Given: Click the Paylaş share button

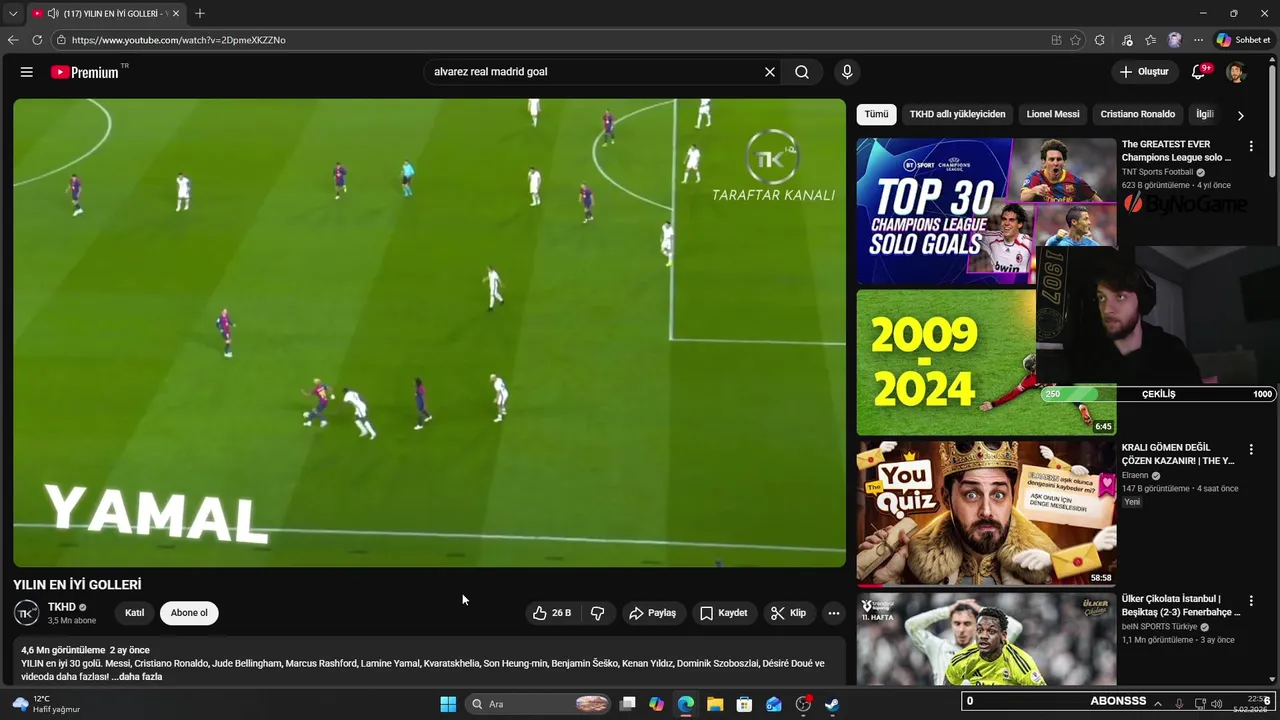Looking at the screenshot, I should [652, 613].
